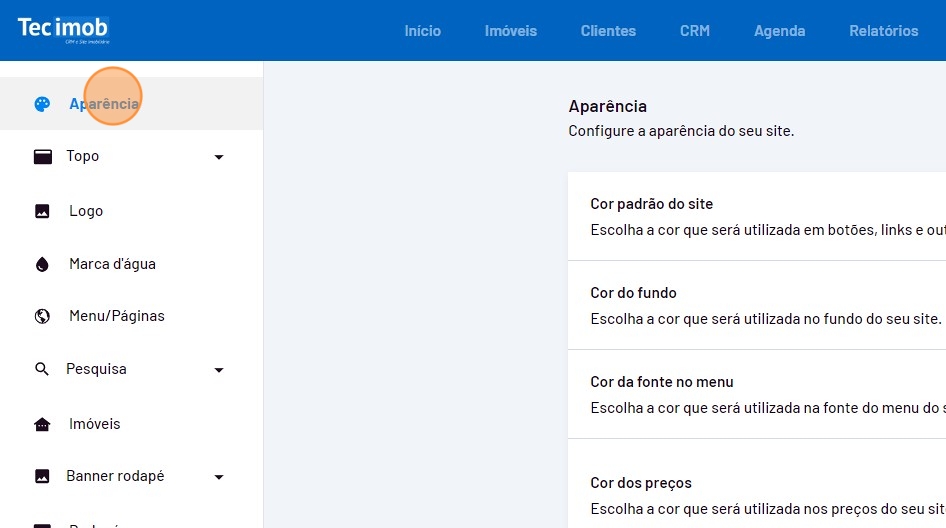946x528 pixels.
Task: Expand the Banner rodapé arrow
Action: point(219,477)
